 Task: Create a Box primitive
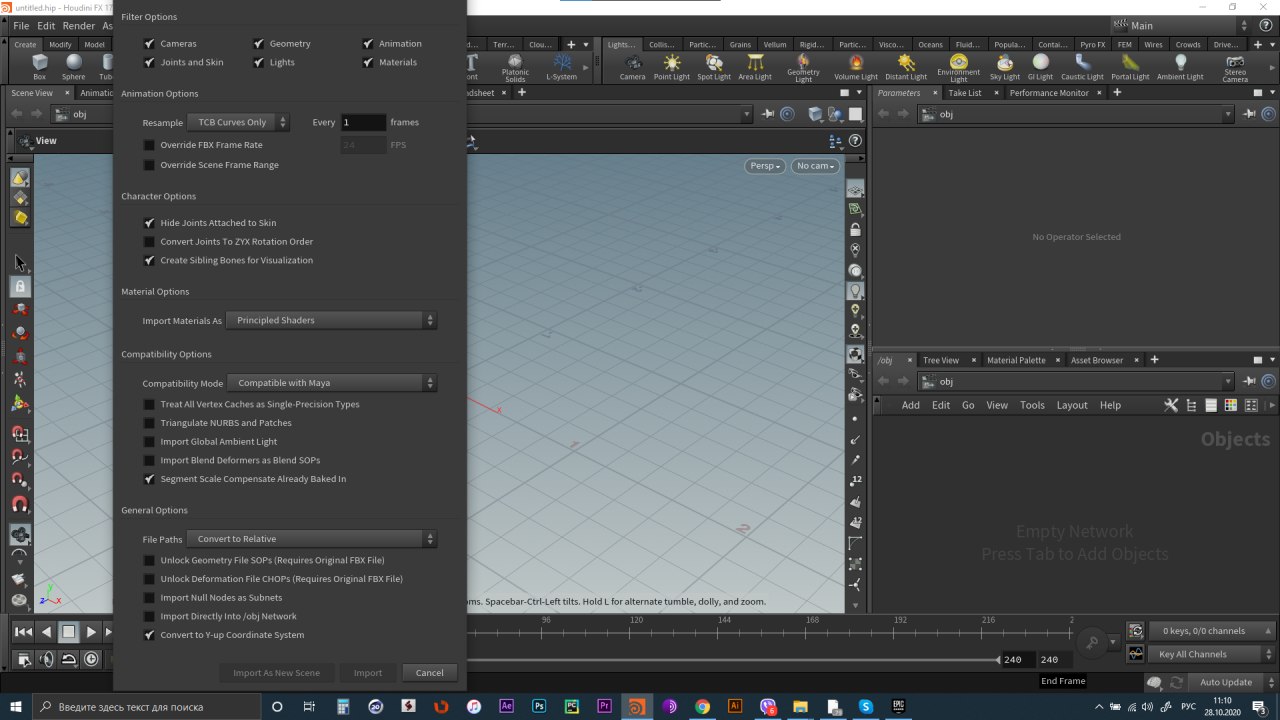click(39, 67)
